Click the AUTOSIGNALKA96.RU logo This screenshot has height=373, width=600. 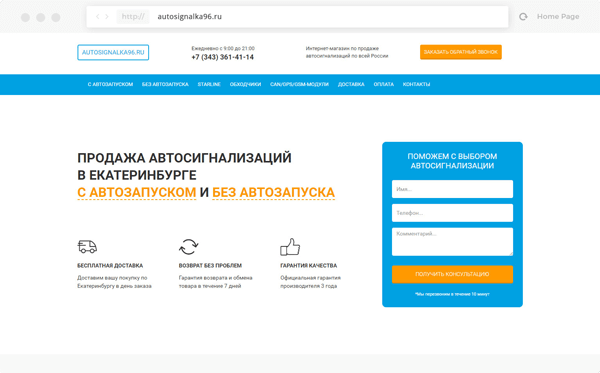tap(113, 52)
